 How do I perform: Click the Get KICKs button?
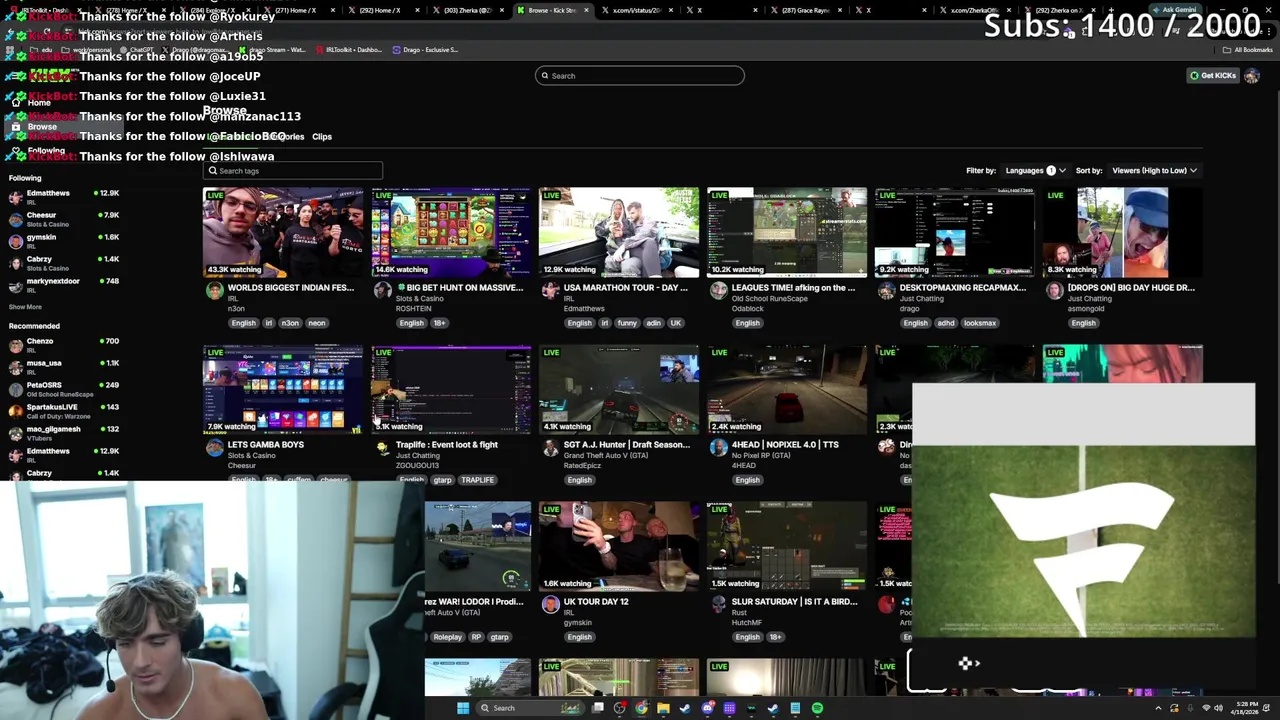click(1213, 75)
